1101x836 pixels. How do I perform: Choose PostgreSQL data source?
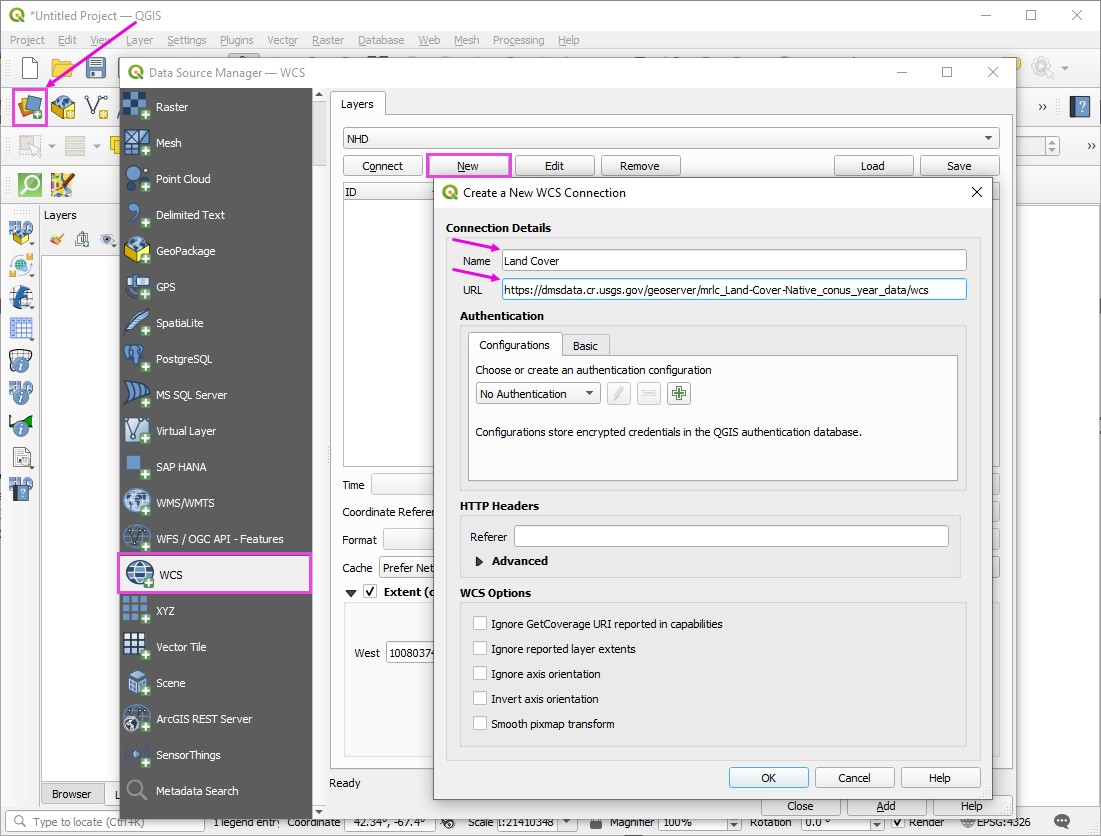click(x=183, y=359)
